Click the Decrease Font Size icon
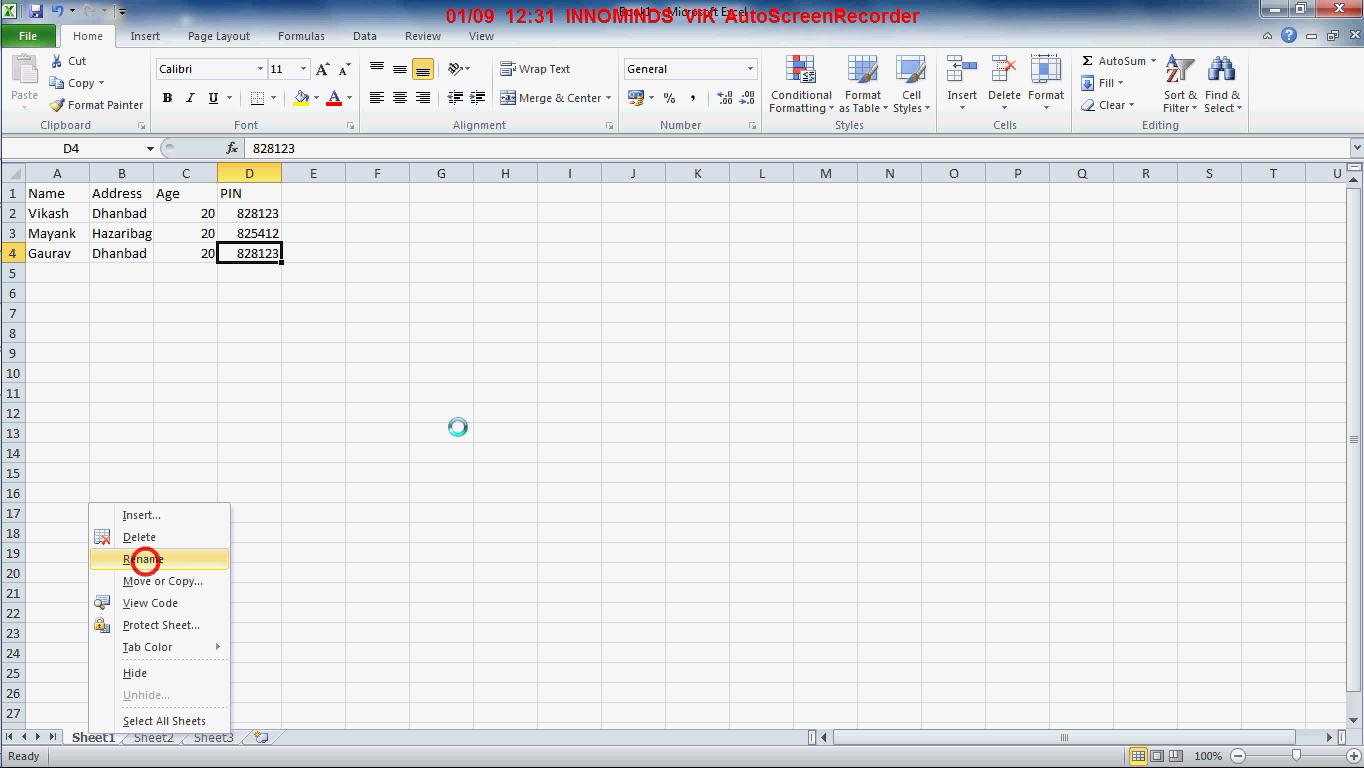The width and height of the screenshot is (1364, 768). point(344,69)
